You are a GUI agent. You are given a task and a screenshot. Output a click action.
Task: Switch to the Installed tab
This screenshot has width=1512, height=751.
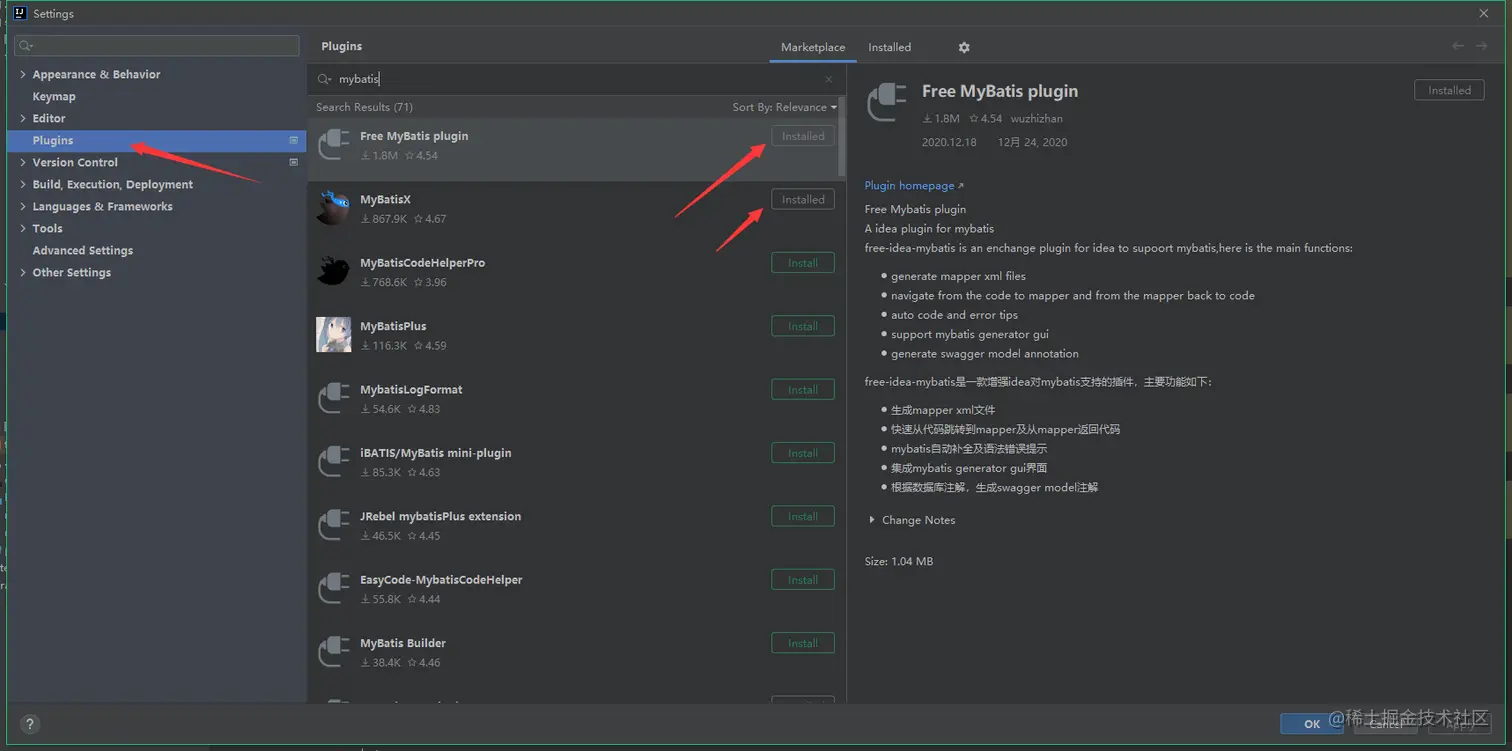click(889, 47)
